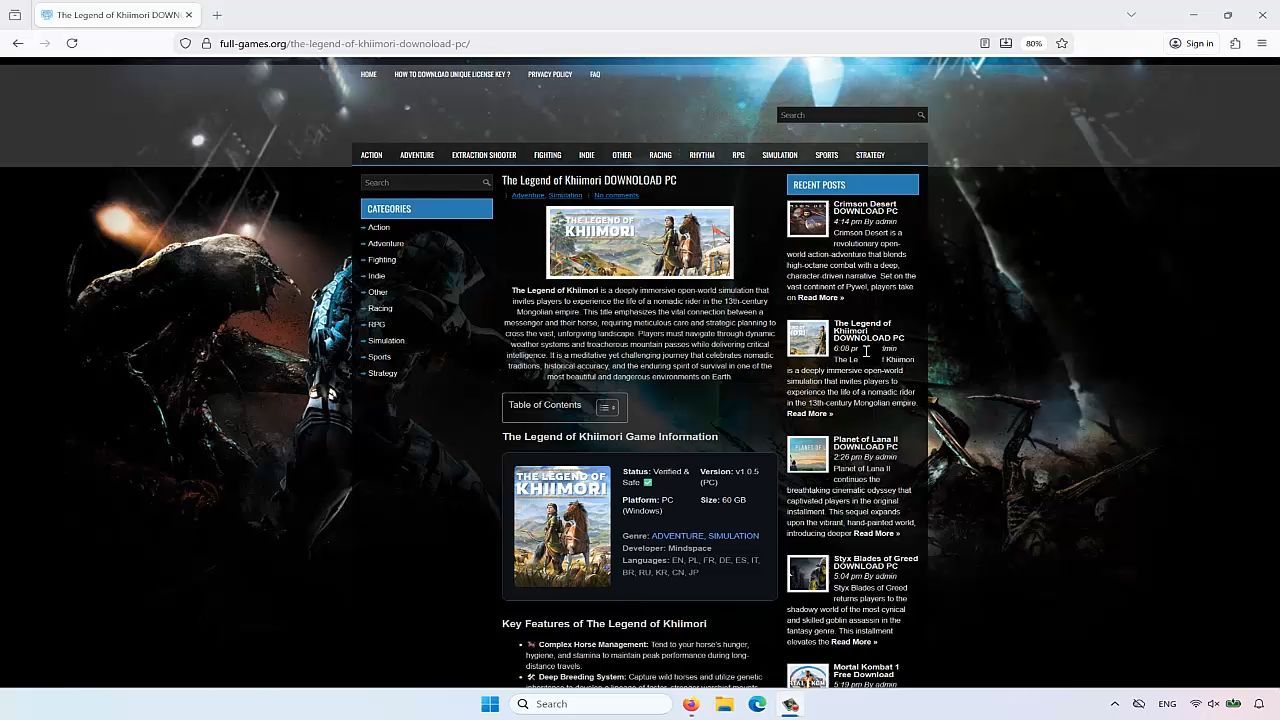Reload the current page

pyautogui.click(x=72, y=43)
